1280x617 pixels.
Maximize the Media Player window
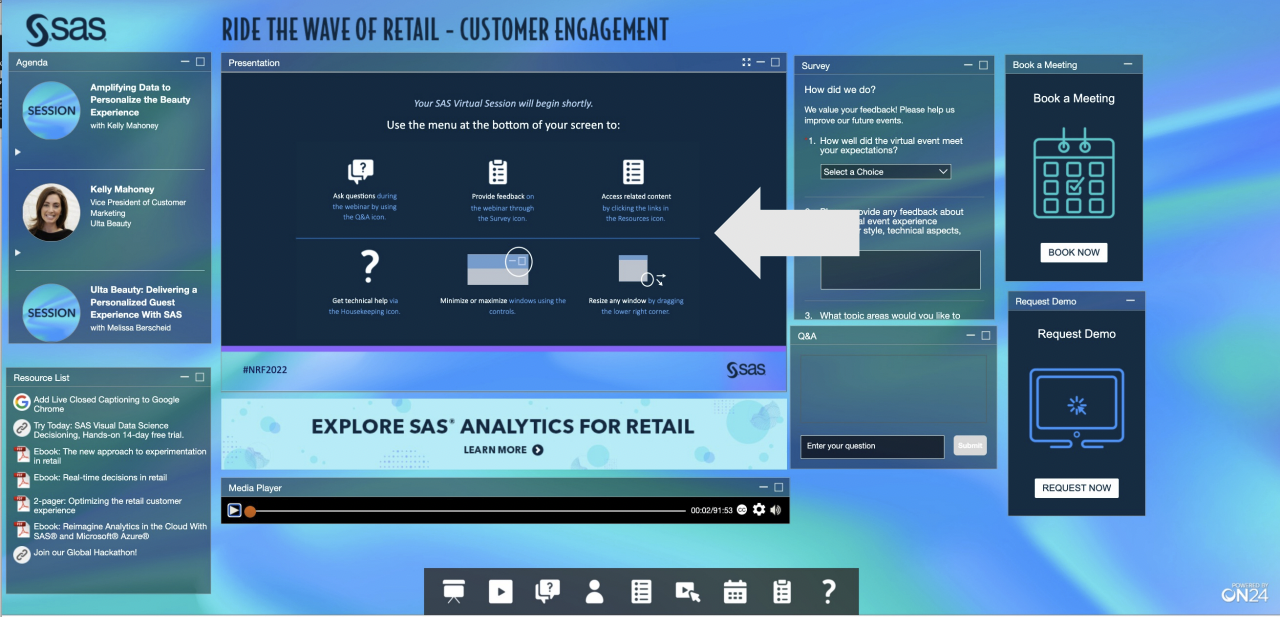click(x=778, y=487)
